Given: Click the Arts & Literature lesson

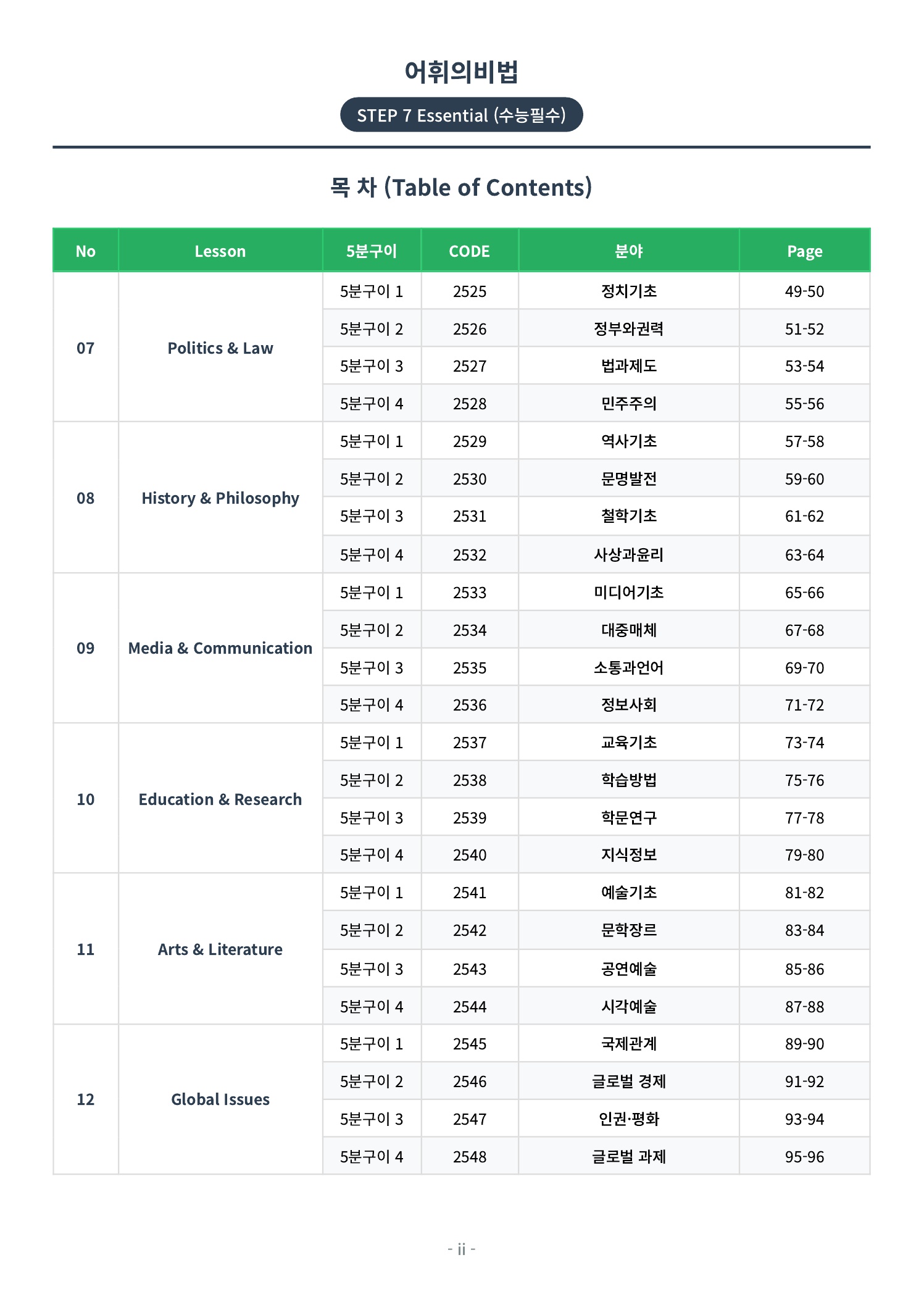Looking at the screenshot, I should click(x=220, y=949).
